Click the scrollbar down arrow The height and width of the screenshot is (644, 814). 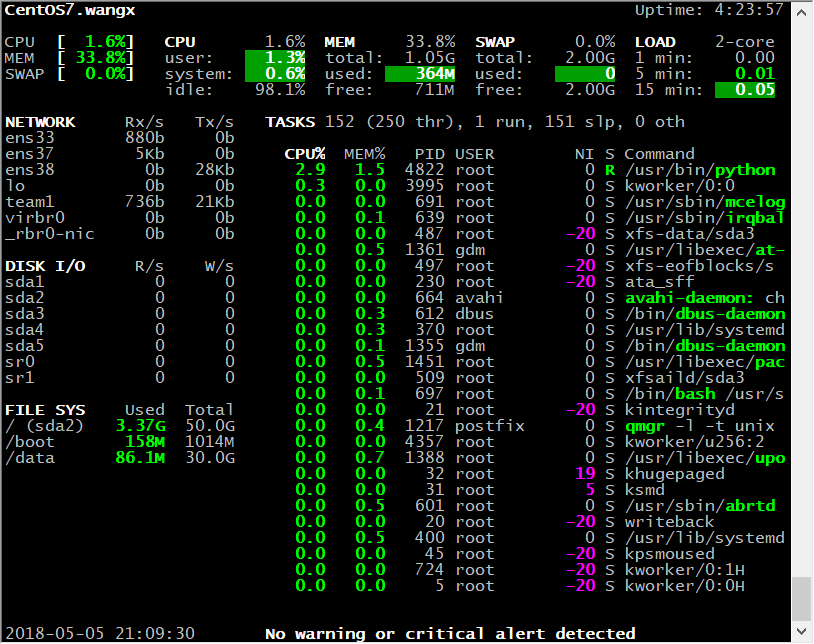tap(801, 633)
